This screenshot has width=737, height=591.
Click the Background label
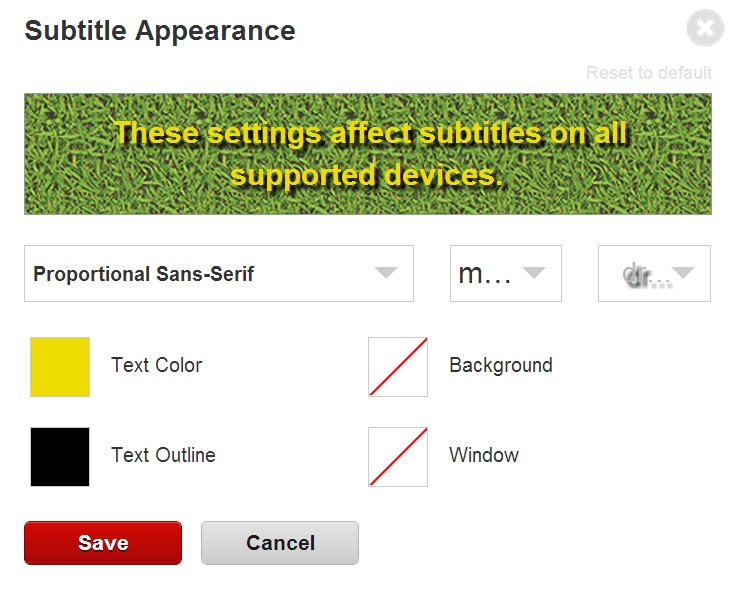point(501,366)
